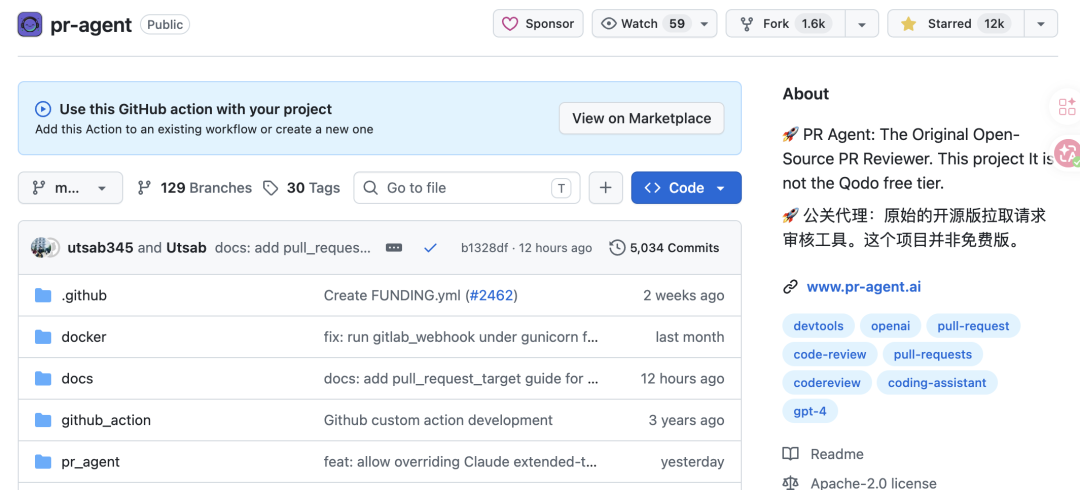Click the pr_agent folder icon
Viewport: 1080px width, 490px height.
[43, 461]
